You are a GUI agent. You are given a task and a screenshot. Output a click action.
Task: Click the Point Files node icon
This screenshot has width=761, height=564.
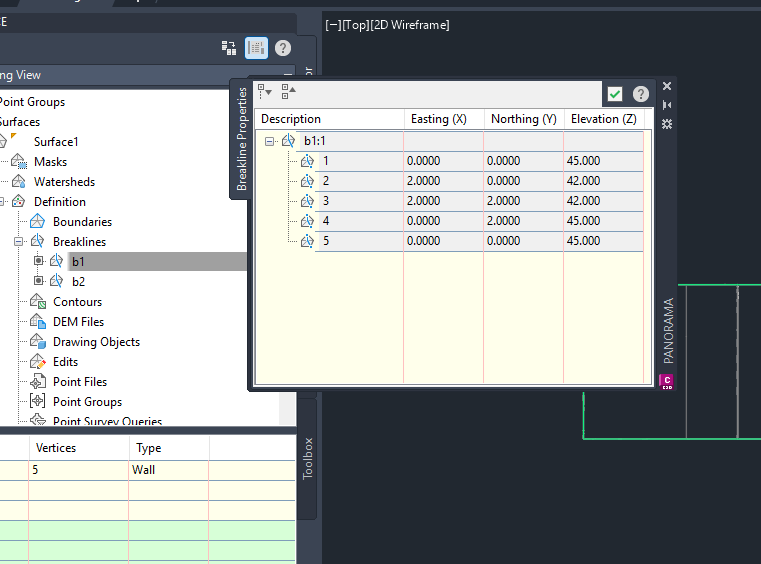[x=38, y=382]
